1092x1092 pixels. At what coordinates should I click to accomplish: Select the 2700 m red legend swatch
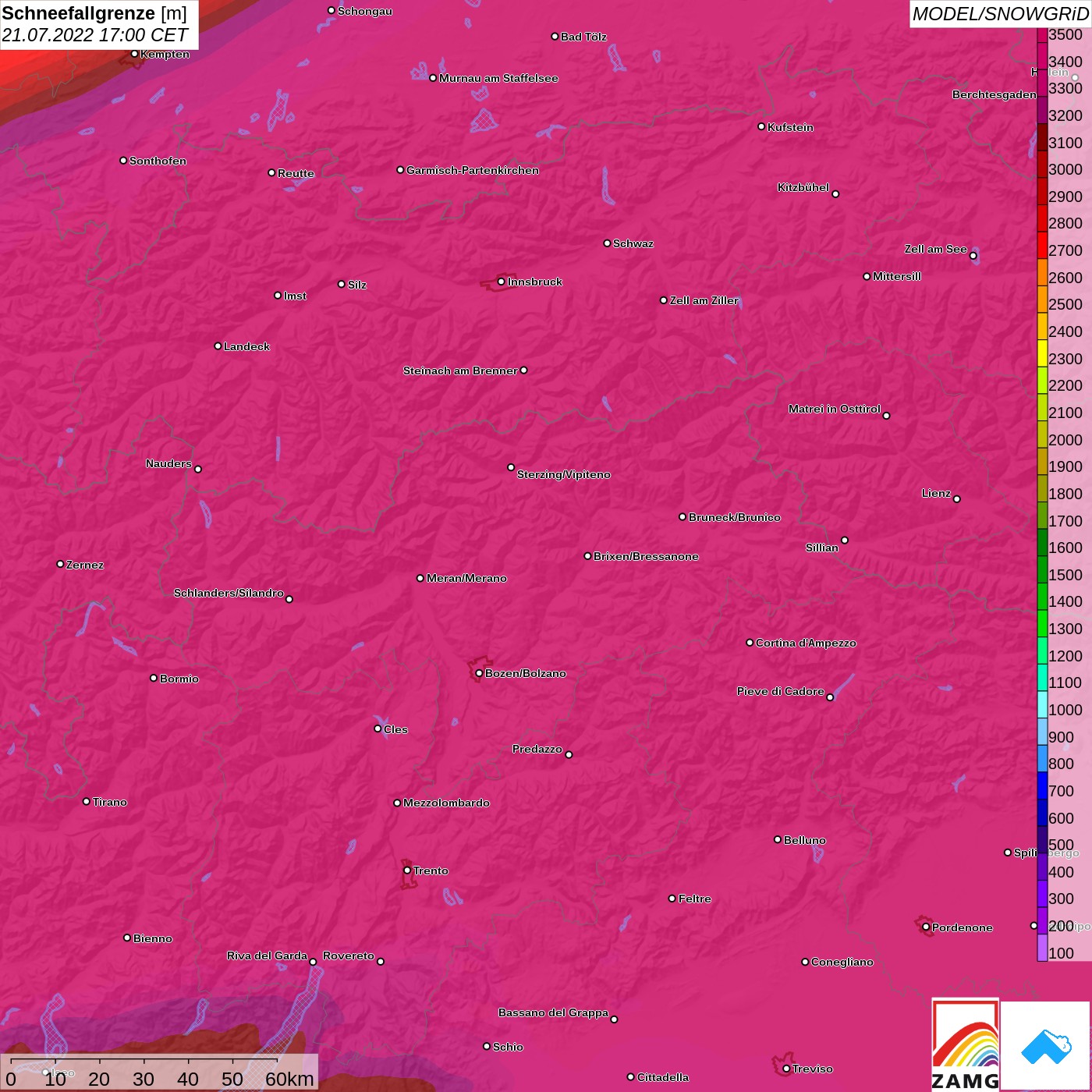1042,245
